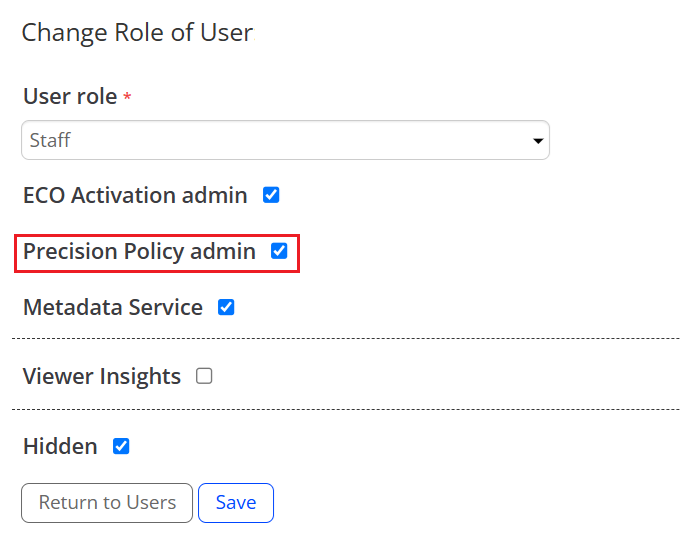The width and height of the screenshot is (680, 538).
Task: Click the User role field label
Action: 70,97
